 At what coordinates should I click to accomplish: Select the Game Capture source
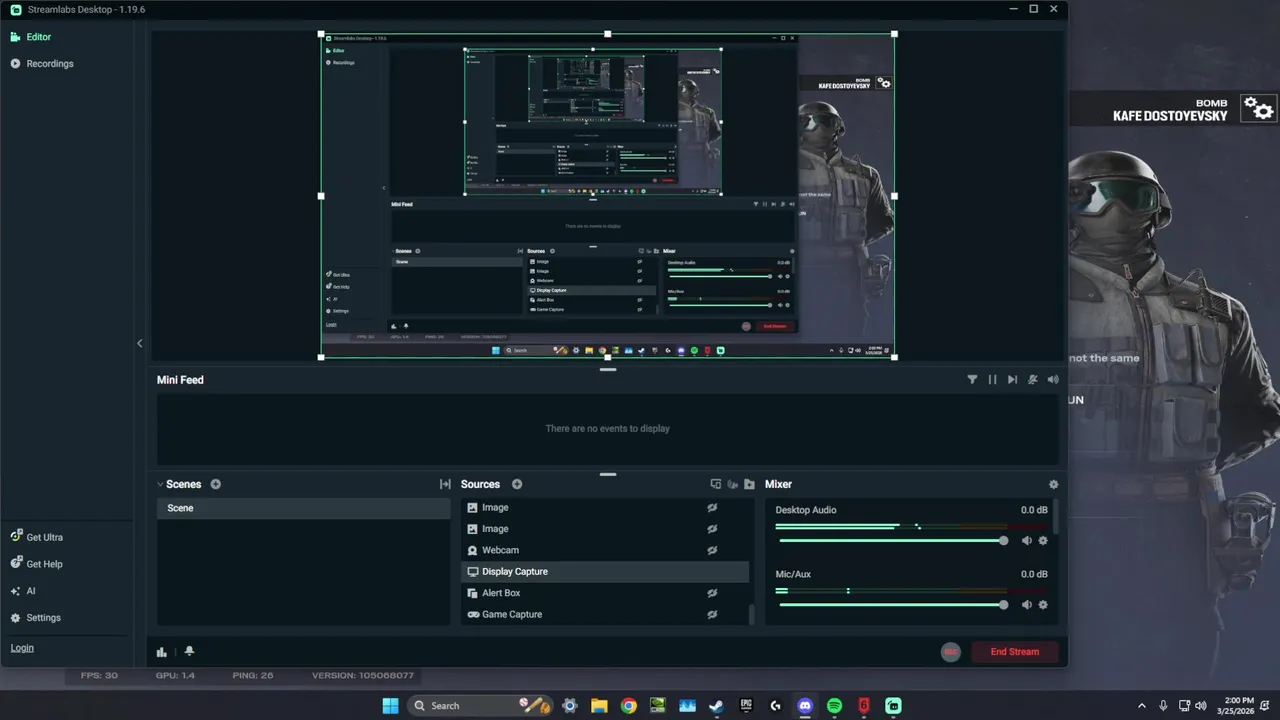click(x=605, y=614)
